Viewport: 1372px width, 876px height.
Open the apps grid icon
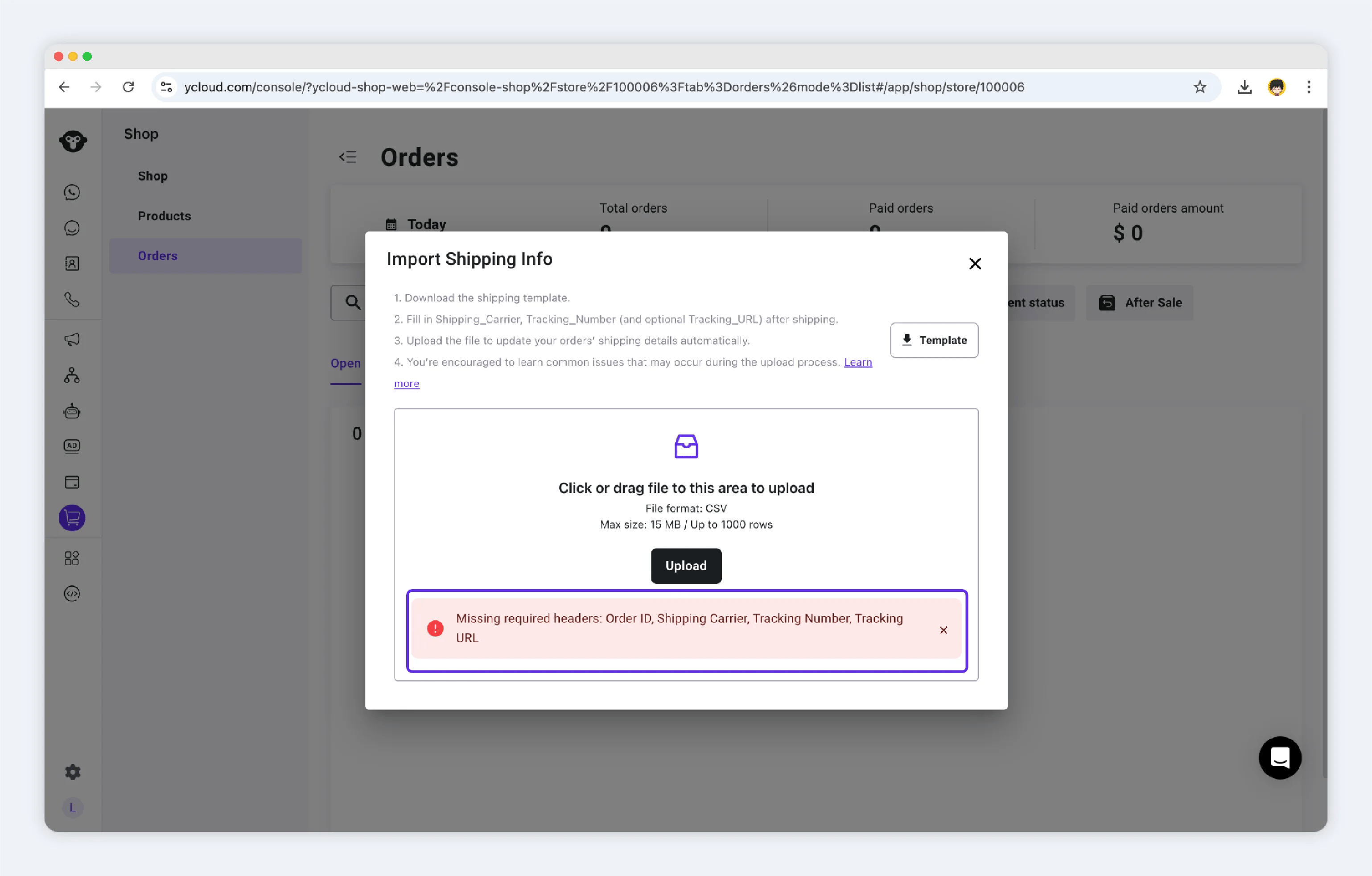72,558
